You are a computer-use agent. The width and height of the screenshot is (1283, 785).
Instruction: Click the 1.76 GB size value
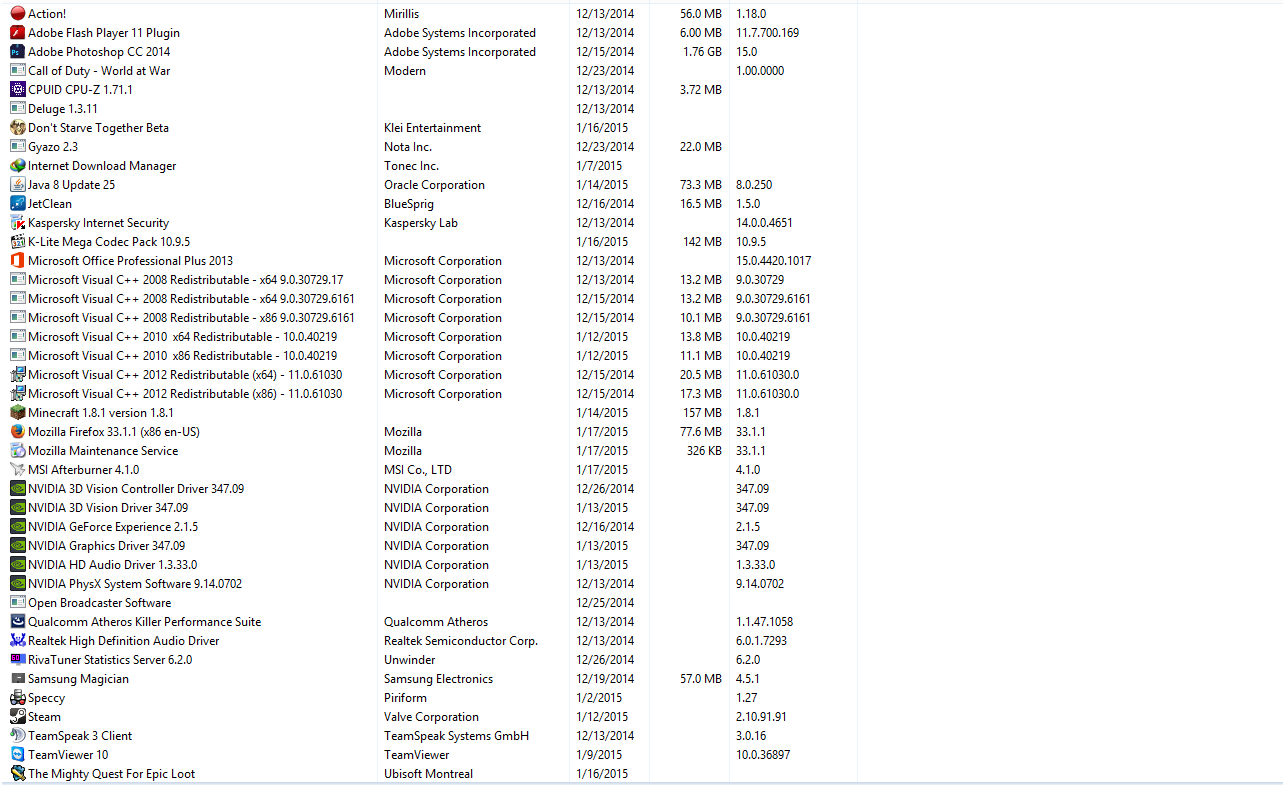(x=702, y=52)
